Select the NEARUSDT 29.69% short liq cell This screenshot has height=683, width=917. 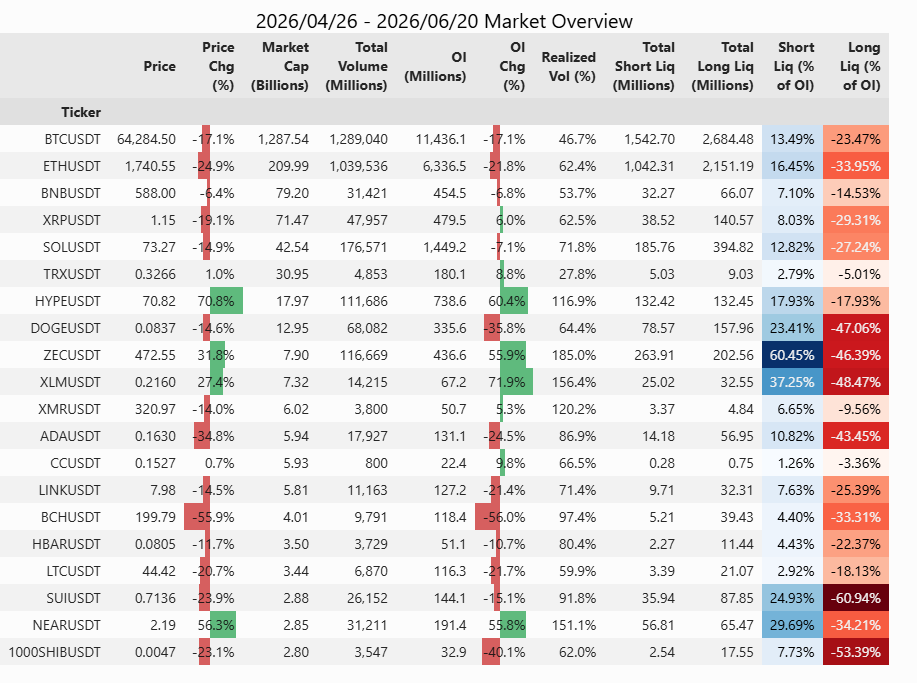click(792, 625)
